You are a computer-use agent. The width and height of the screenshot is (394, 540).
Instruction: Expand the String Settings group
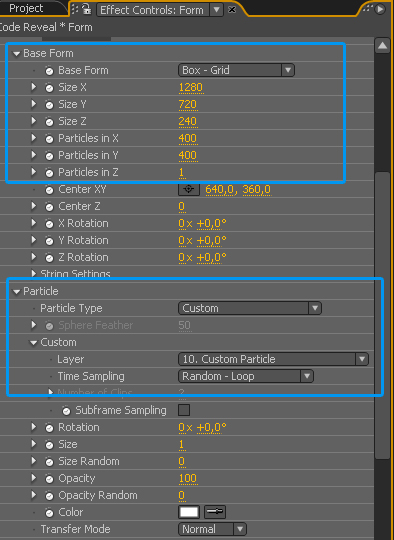[x=33, y=274]
